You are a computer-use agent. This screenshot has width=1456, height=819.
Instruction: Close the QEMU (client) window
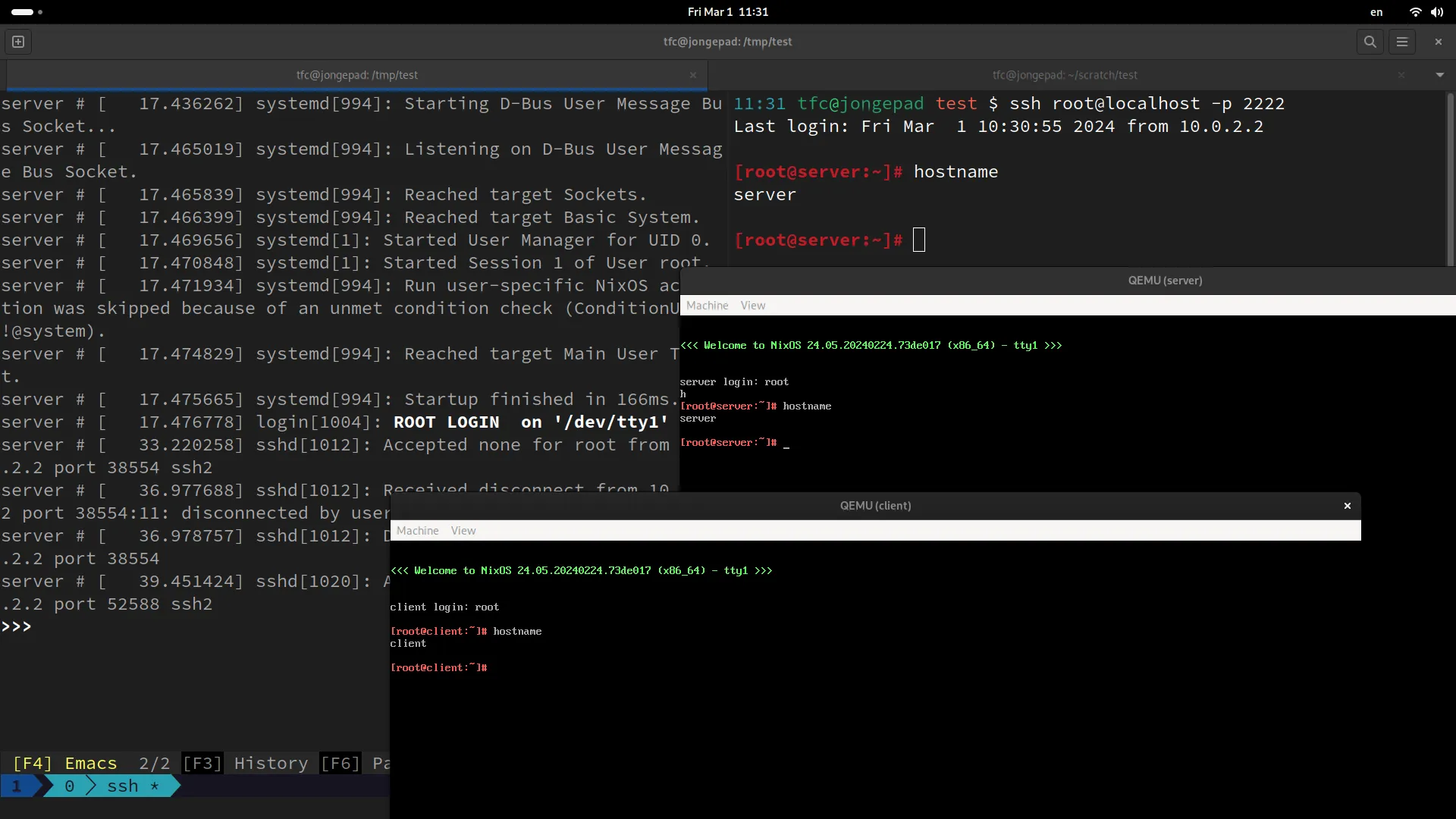tap(1347, 505)
